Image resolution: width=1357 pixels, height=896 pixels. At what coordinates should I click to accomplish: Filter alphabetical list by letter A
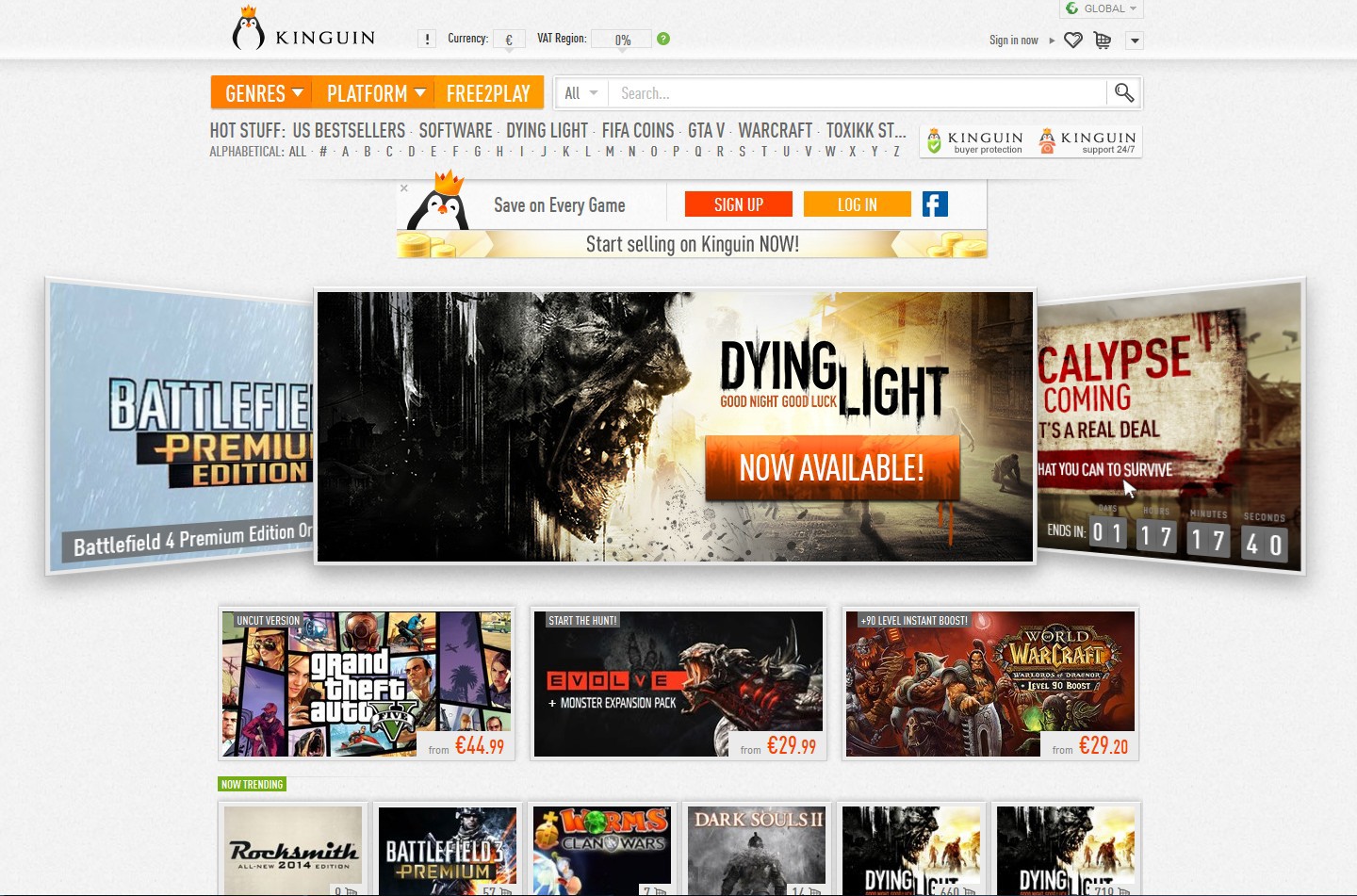345,152
